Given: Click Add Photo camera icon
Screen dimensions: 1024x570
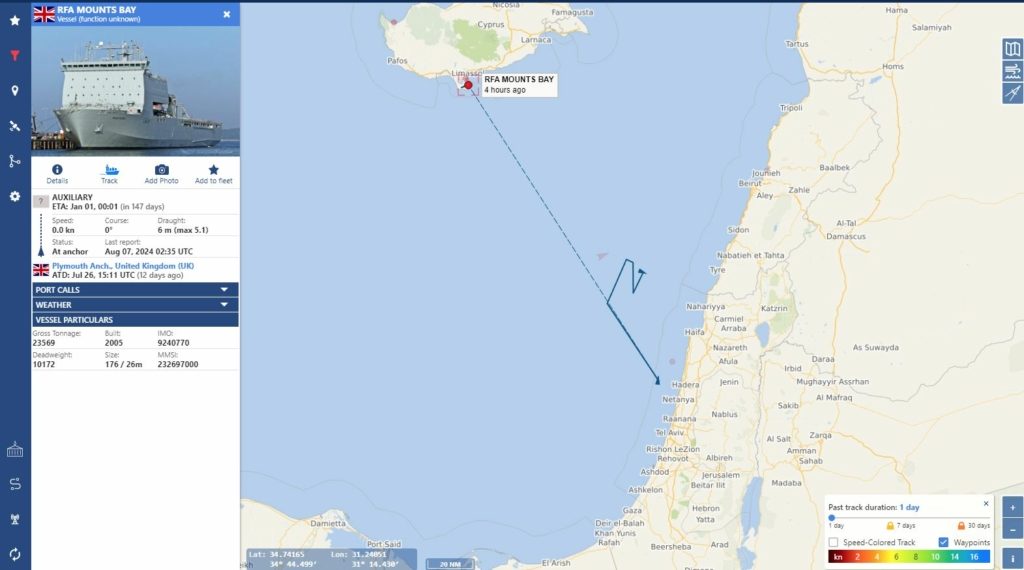Looking at the screenshot, I should (161, 170).
